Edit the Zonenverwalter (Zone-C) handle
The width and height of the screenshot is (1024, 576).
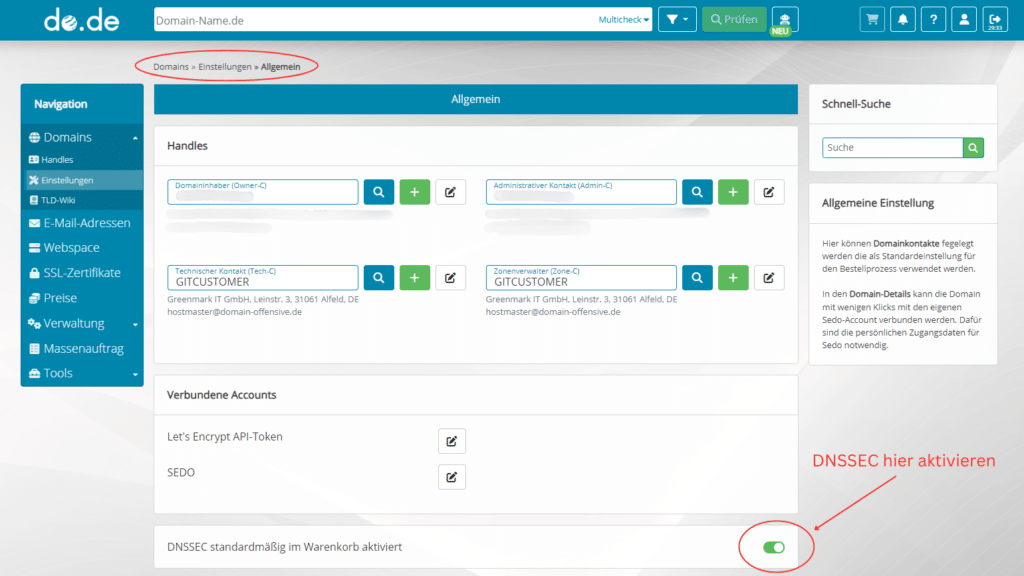coord(769,278)
